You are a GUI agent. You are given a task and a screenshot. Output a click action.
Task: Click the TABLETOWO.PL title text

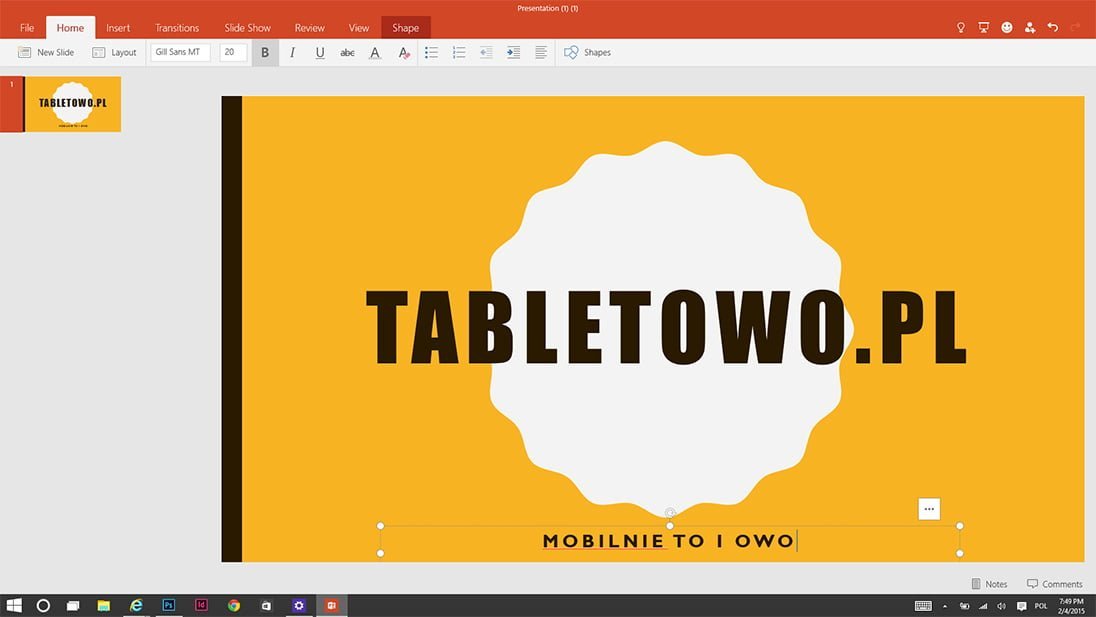[x=666, y=328]
